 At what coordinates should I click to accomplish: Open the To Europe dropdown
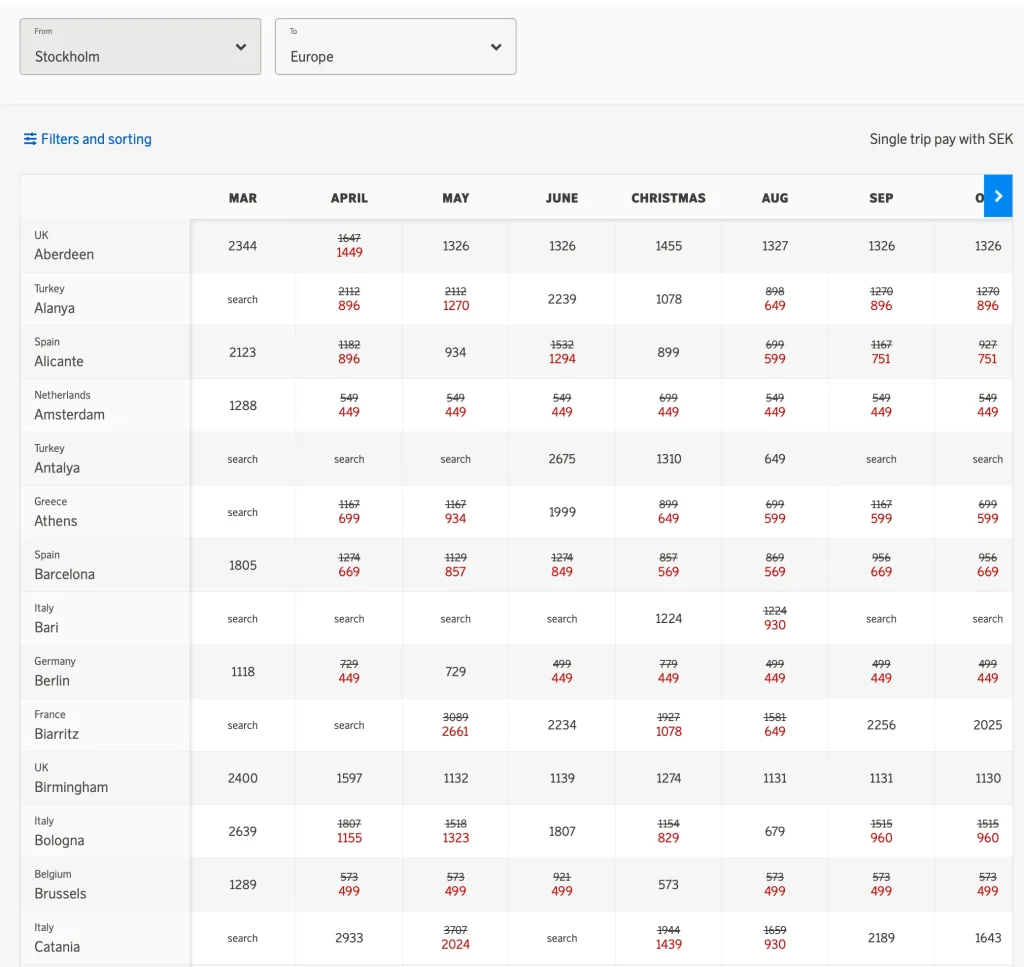click(x=395, y=46)
